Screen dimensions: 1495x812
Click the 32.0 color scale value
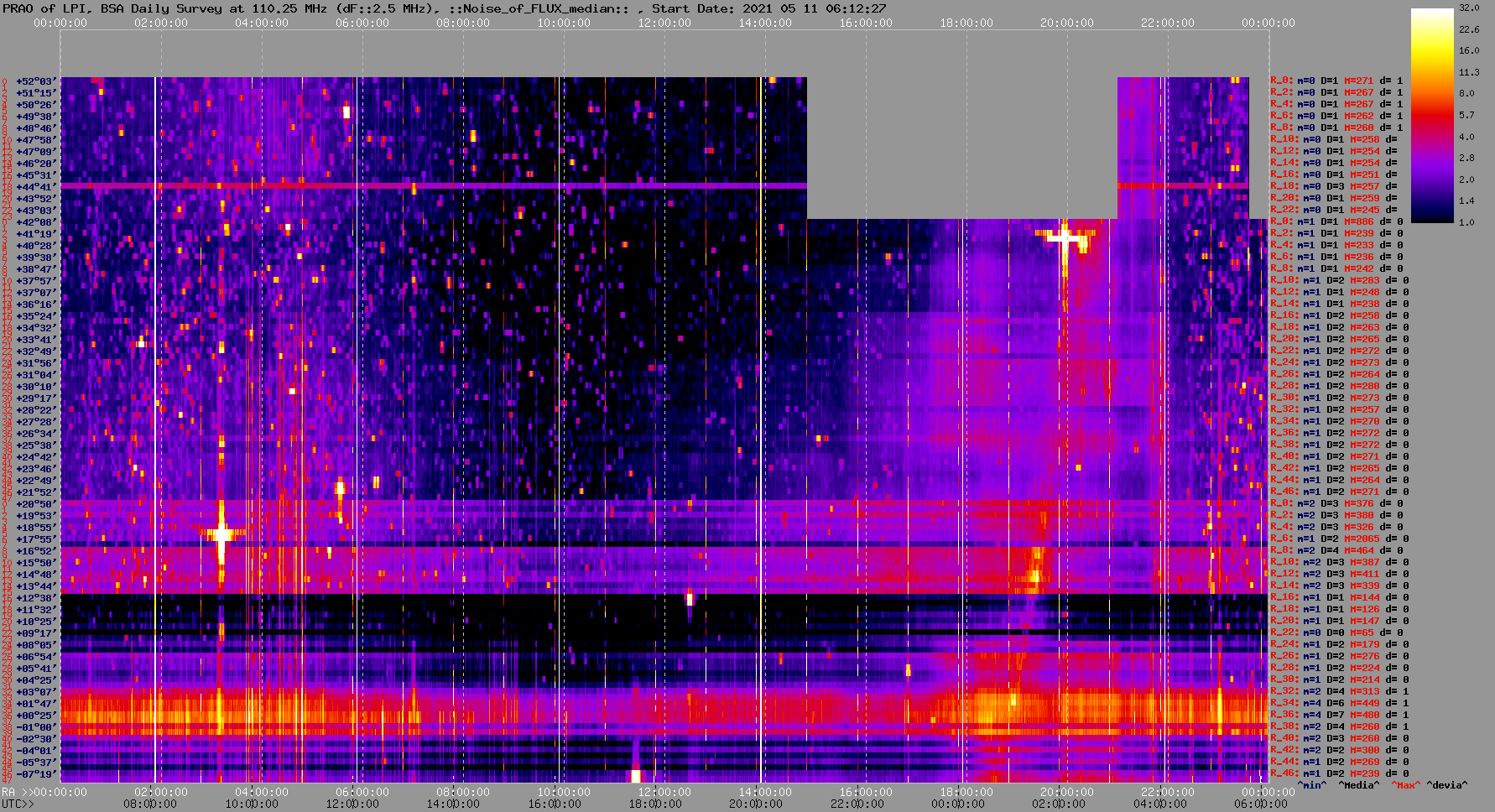[x=1469, y=8]
